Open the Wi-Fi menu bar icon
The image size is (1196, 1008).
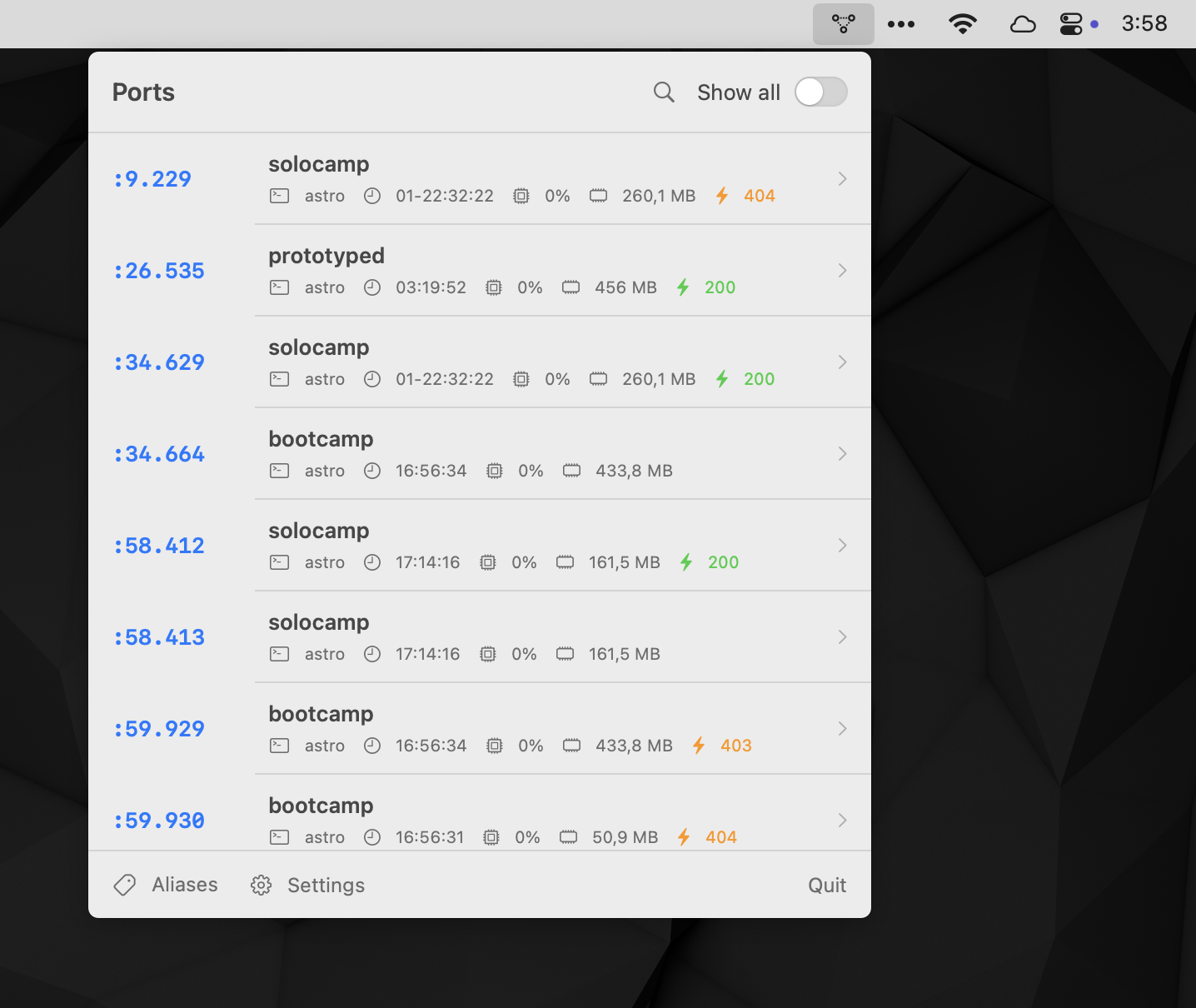(x=963, y=24)
